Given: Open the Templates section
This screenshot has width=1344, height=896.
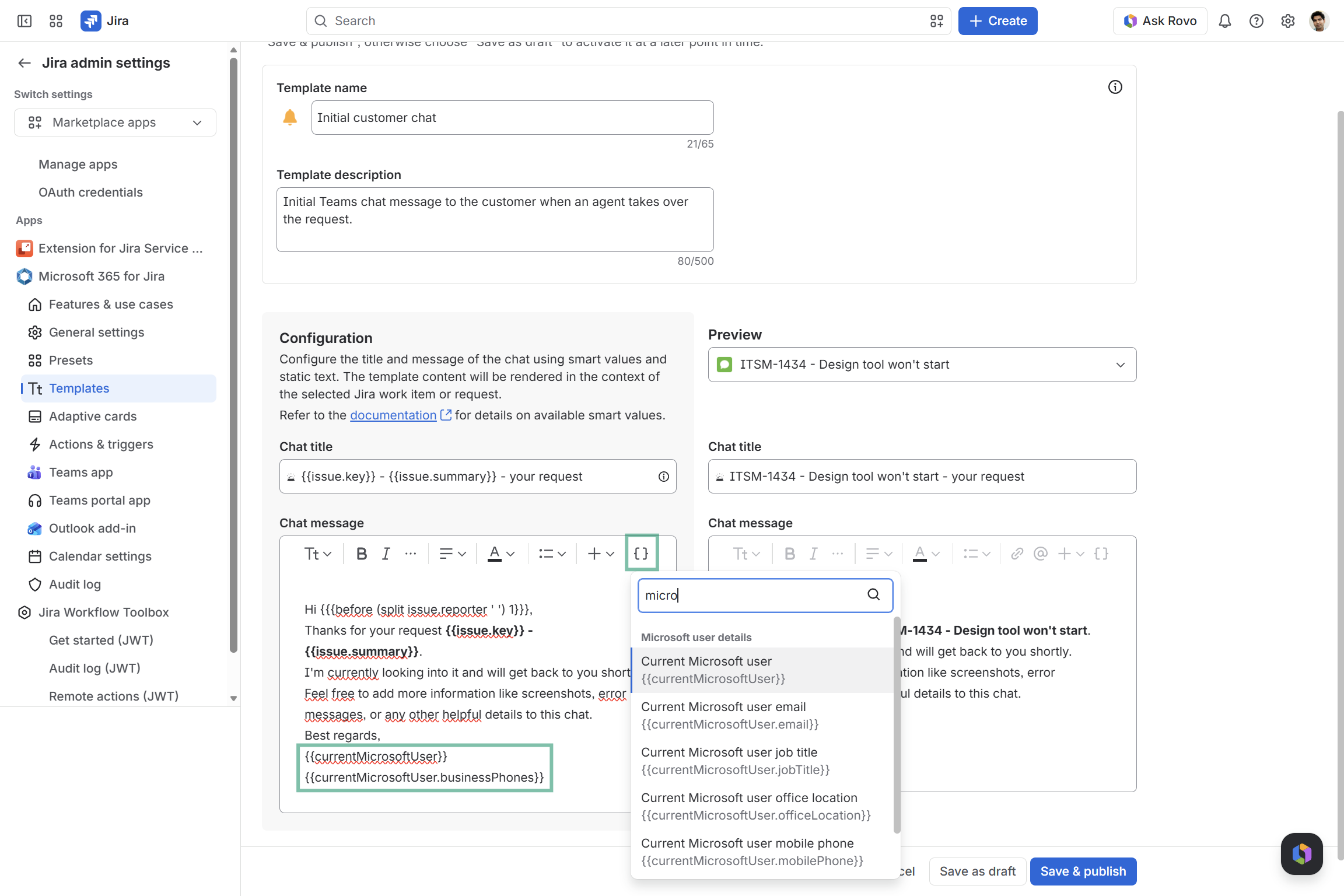Looking at the screenshot, I should tap(118, 388).
